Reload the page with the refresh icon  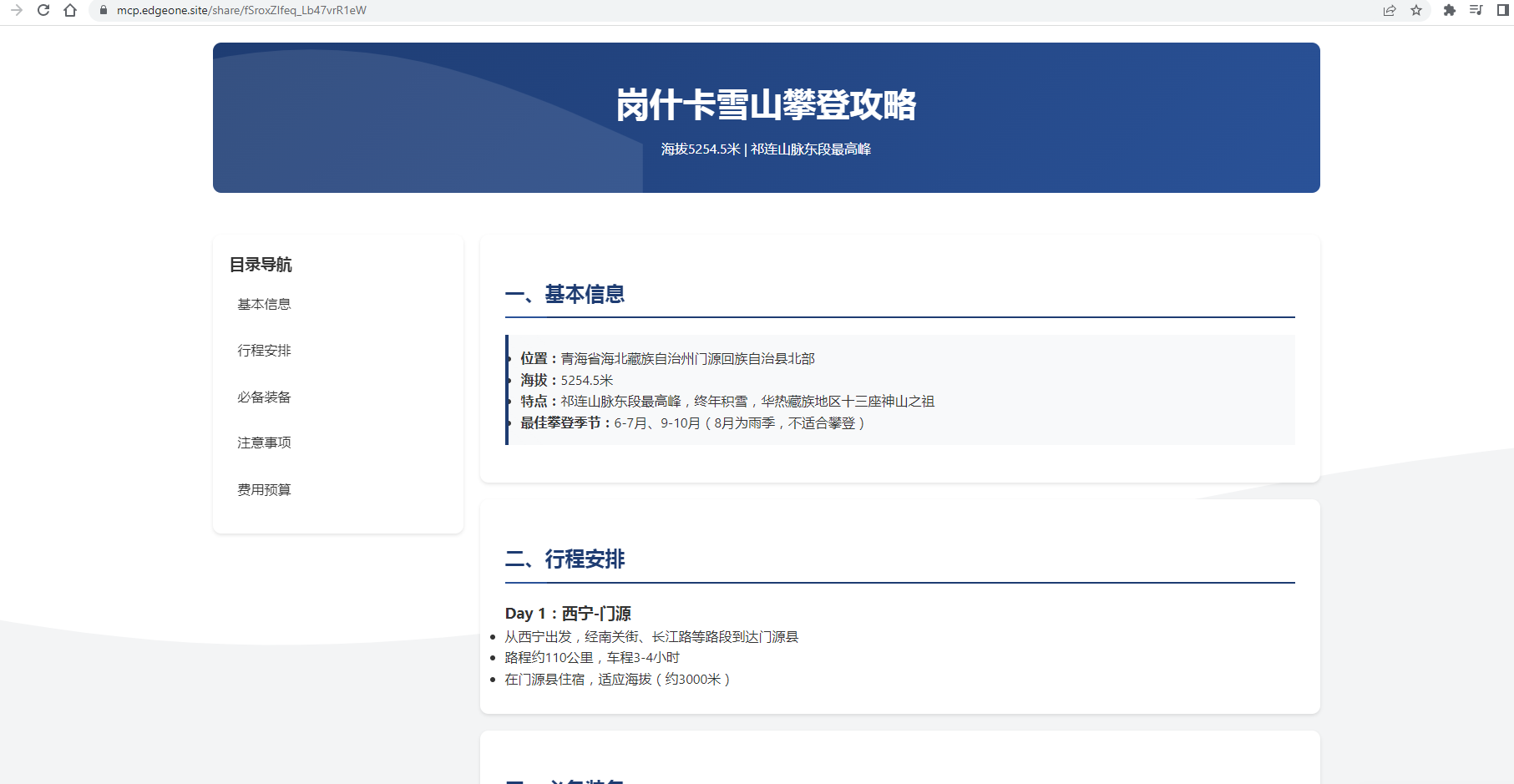pos(43,10)
